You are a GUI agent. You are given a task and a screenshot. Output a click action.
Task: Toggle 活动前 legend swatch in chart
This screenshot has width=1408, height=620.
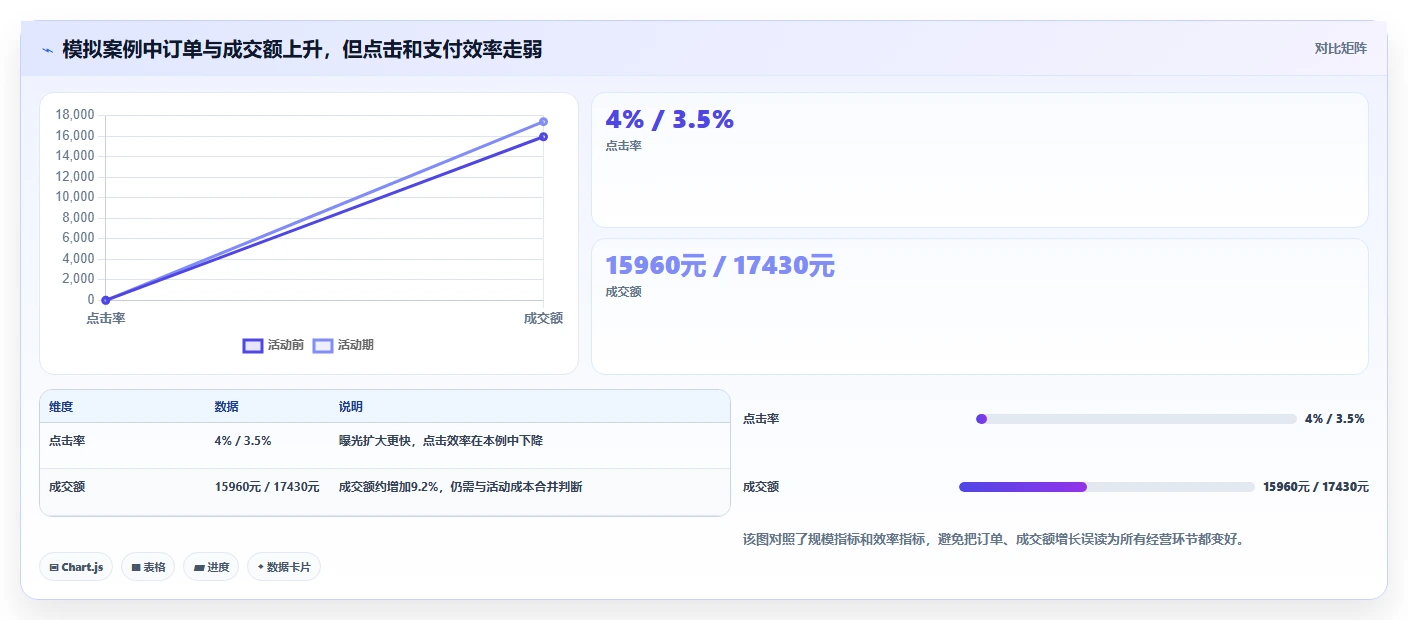point(253,345)
